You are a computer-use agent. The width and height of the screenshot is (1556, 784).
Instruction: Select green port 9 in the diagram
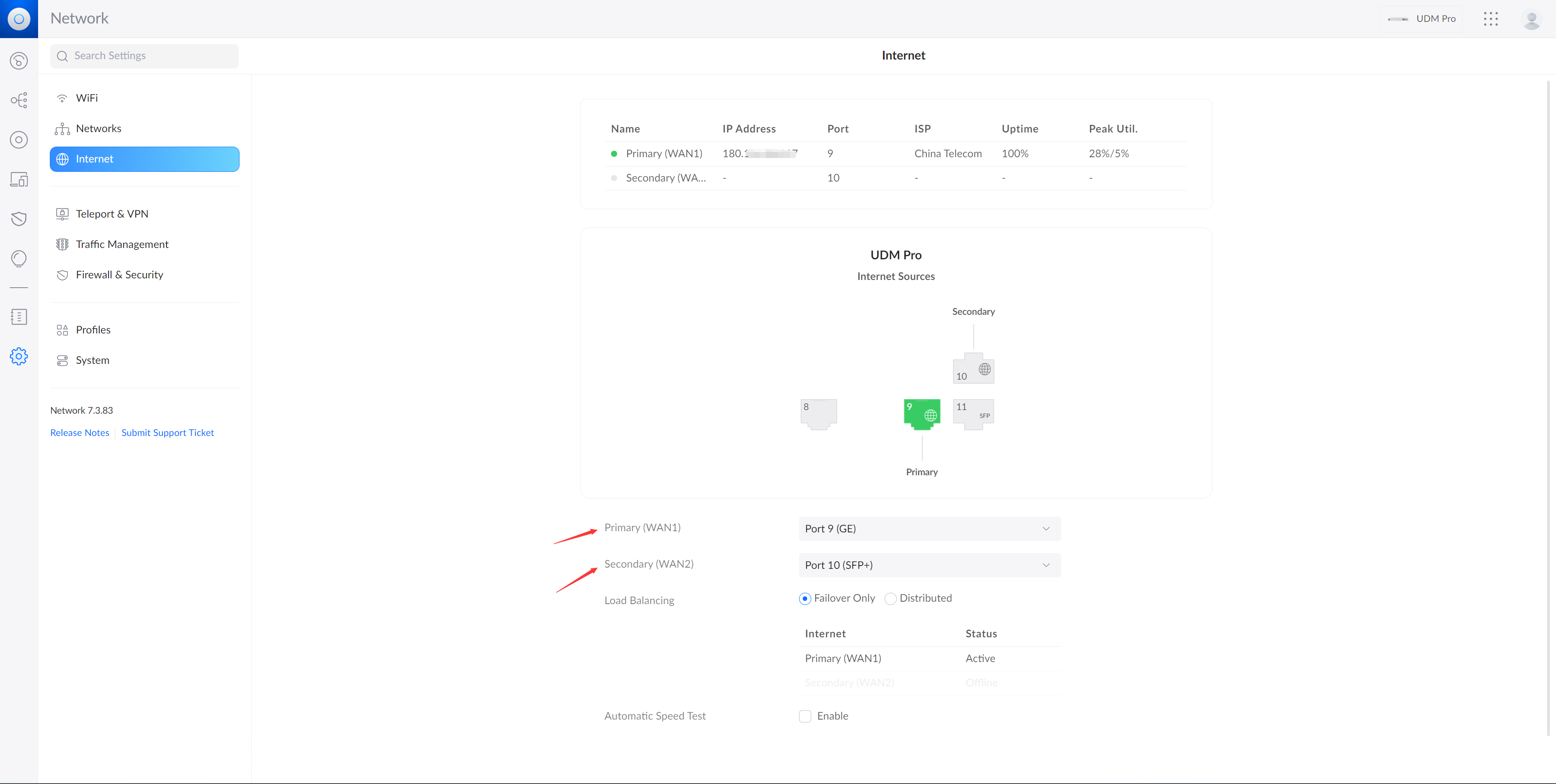coord(922,414)
